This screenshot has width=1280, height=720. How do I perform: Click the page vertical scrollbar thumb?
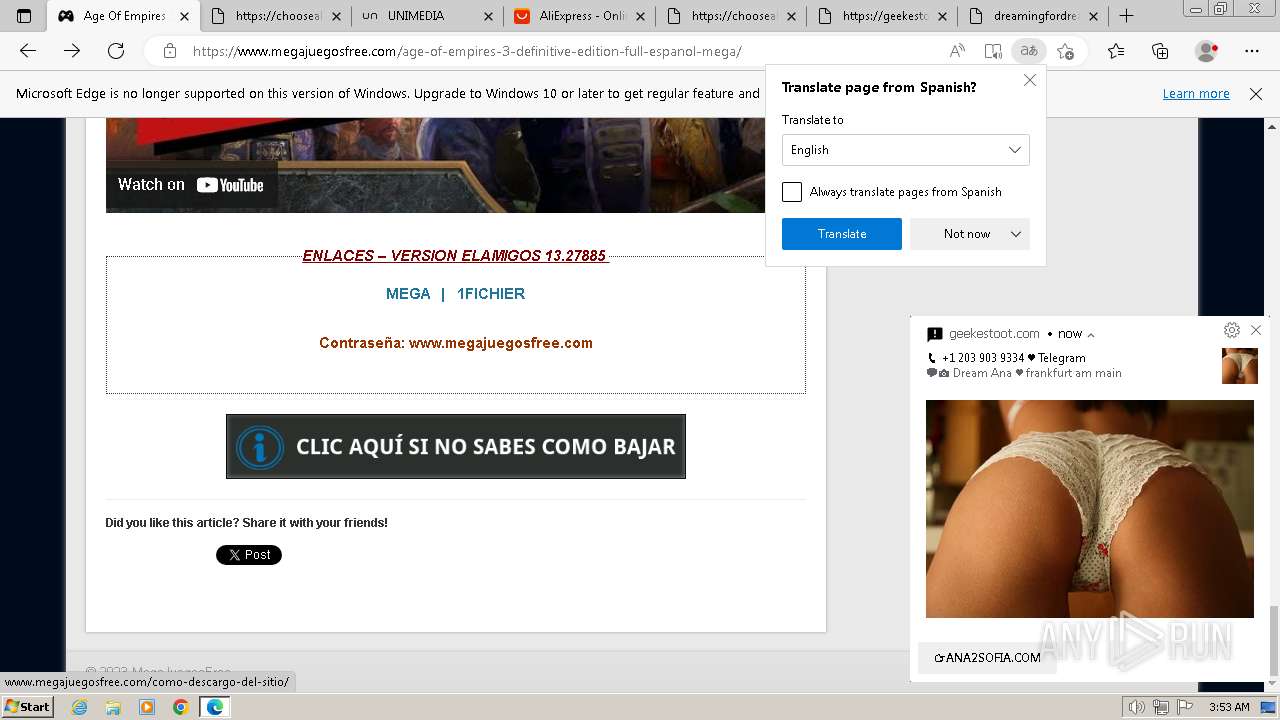(x=1272, y=640)
